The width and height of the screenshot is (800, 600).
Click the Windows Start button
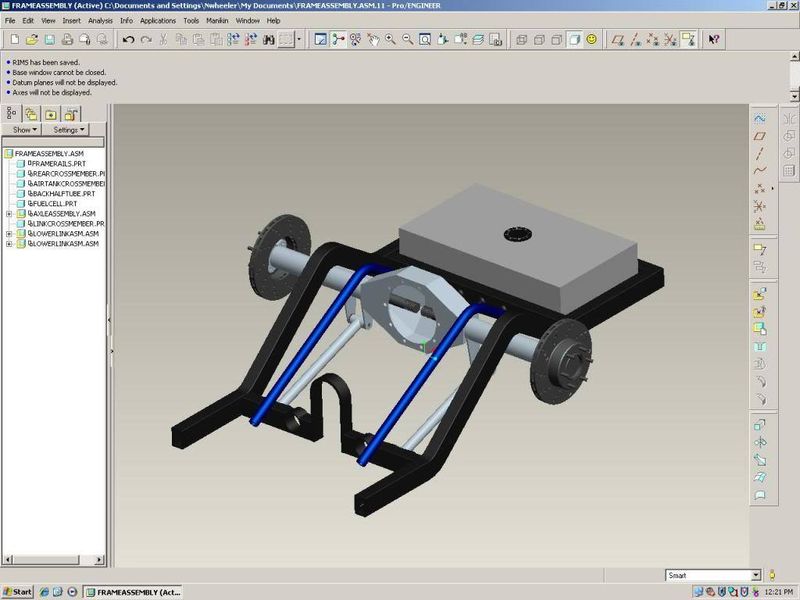tap(18, 592)
